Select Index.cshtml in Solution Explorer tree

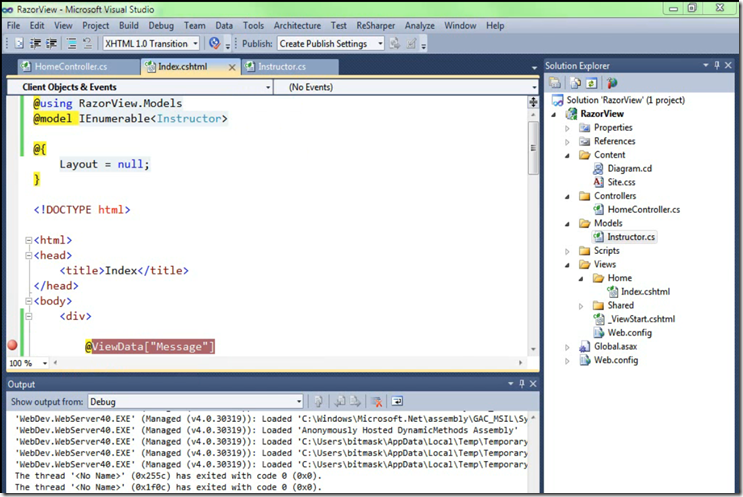pyautogui.click(x=645, y=291)
